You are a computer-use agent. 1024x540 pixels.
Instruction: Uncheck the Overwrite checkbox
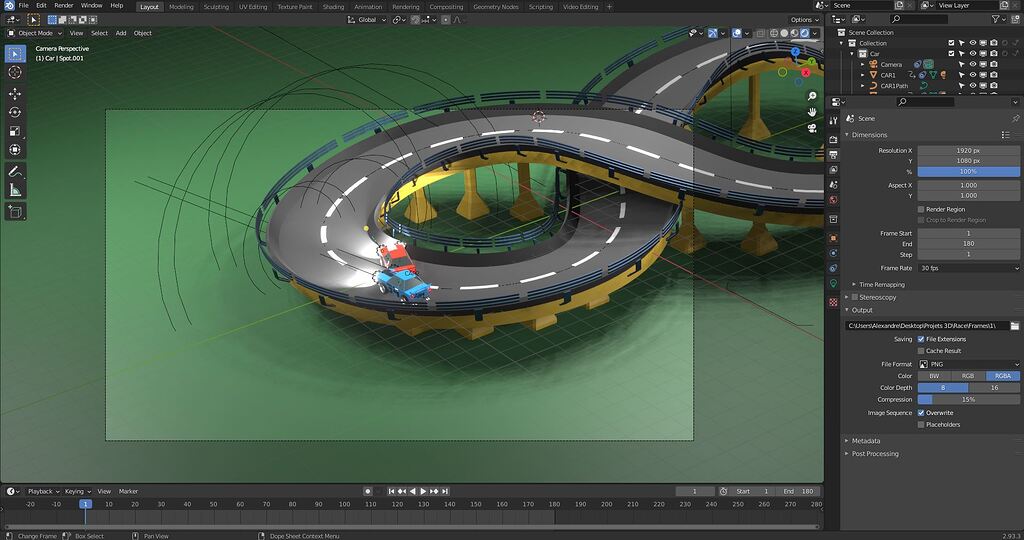tap(921, 413)
